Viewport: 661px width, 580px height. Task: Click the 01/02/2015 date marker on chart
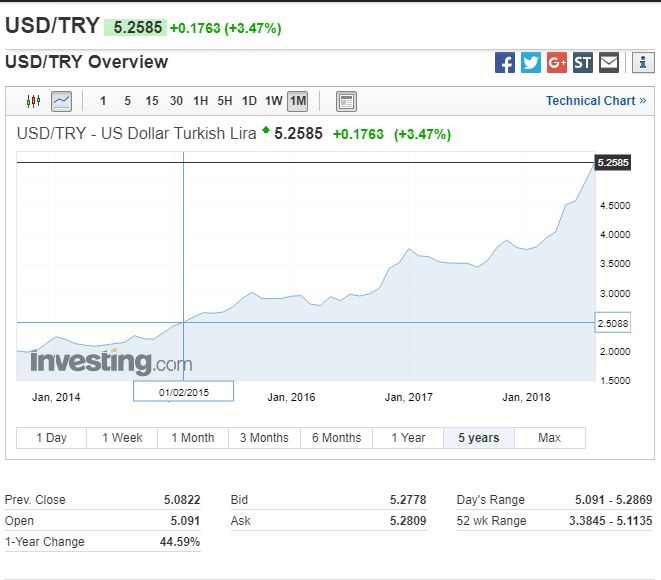click(183, 391)
